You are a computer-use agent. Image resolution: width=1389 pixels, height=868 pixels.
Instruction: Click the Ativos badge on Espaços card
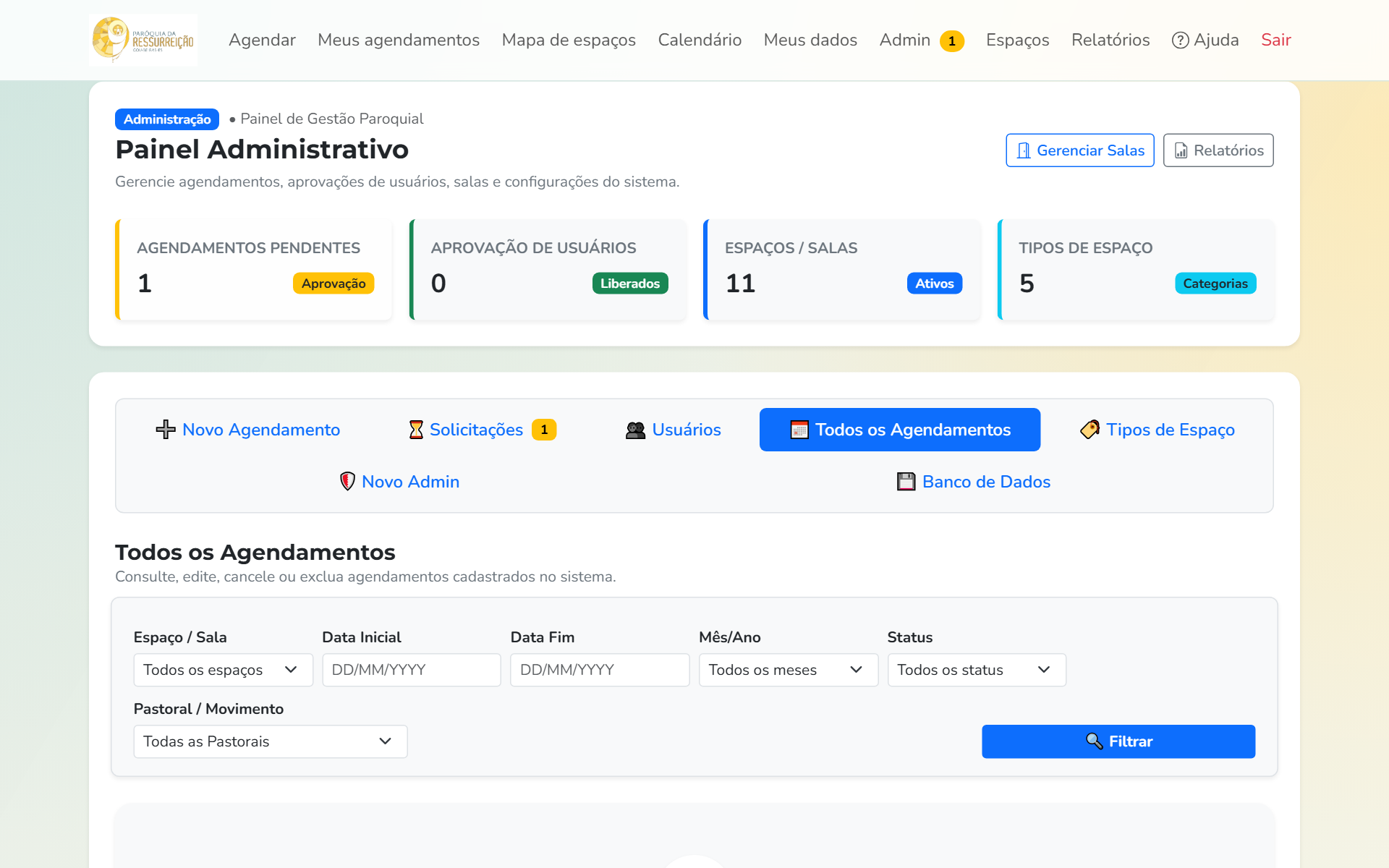tap(935, 284)
